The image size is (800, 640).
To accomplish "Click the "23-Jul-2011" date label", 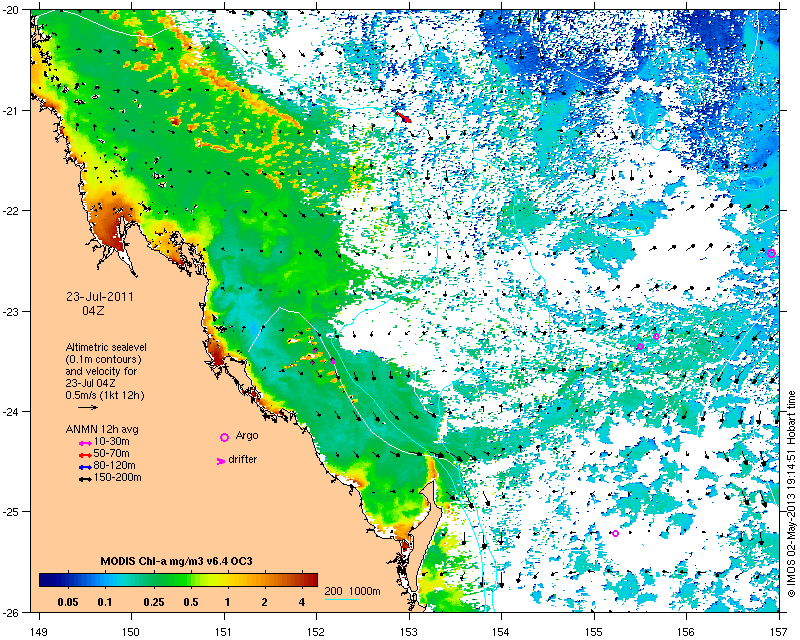I will 99,297.
